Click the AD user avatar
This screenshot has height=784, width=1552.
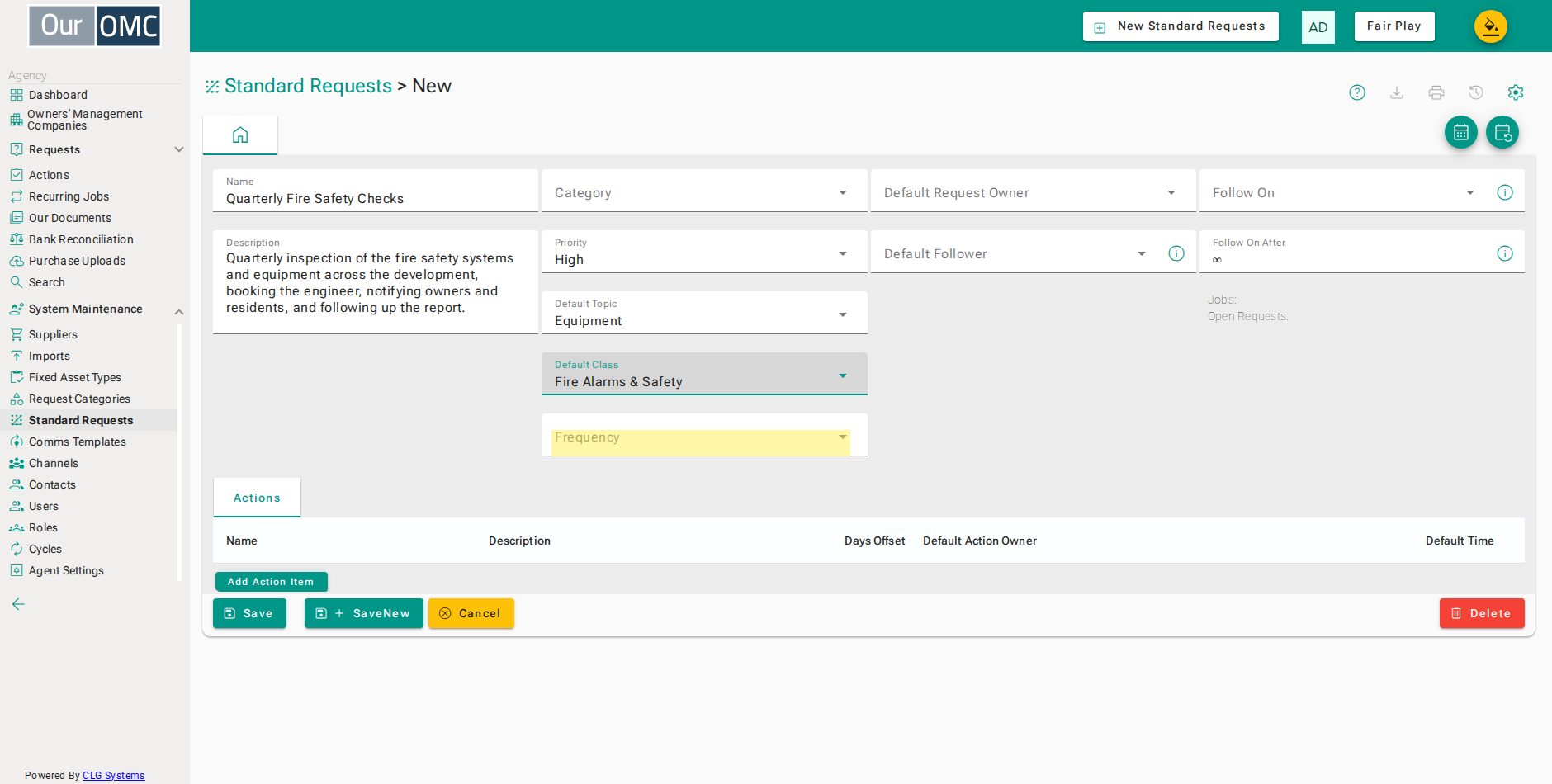1318,27
